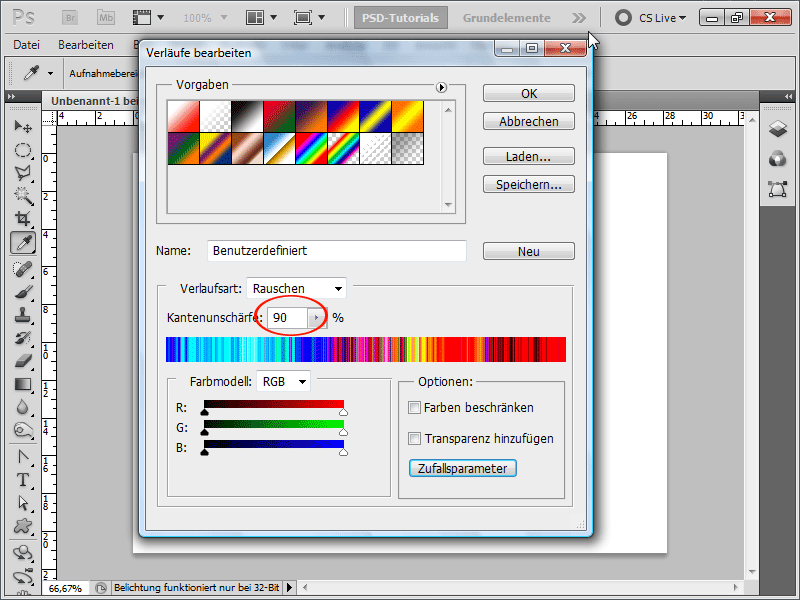Click the white B slider handle

(x=343, y=452)
